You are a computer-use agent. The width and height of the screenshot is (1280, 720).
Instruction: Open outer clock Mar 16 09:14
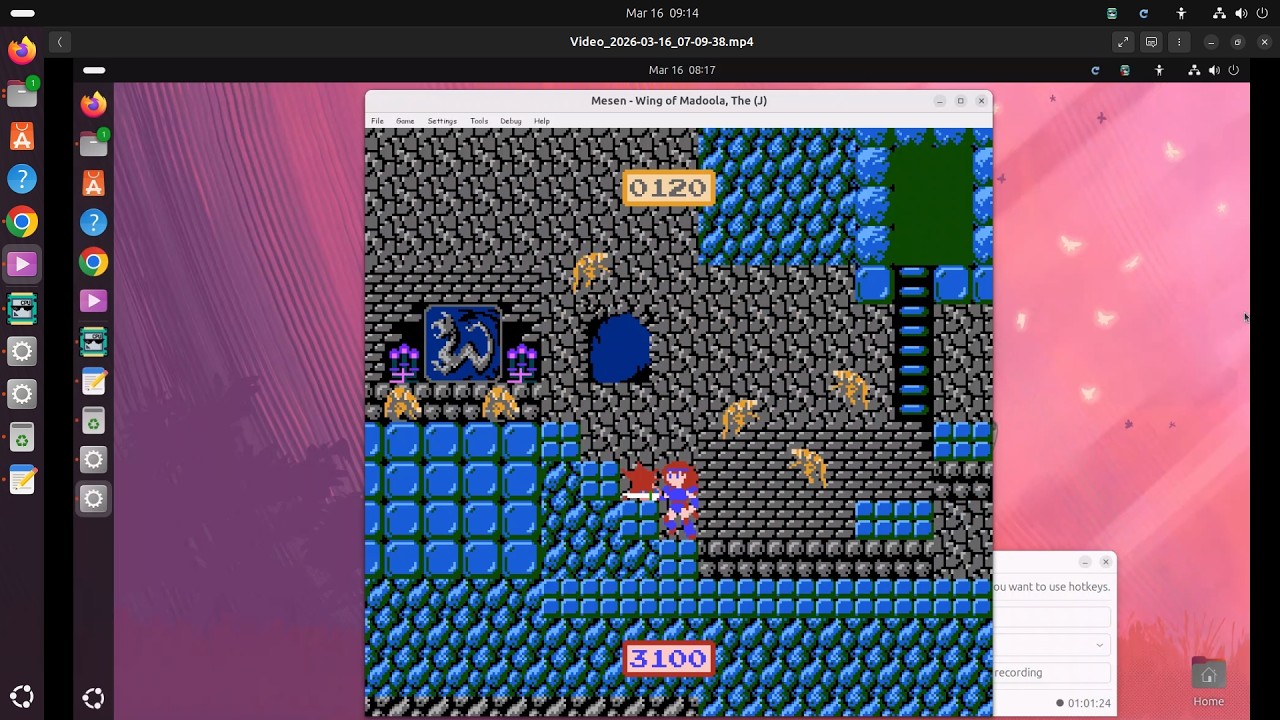pos(662,13)
